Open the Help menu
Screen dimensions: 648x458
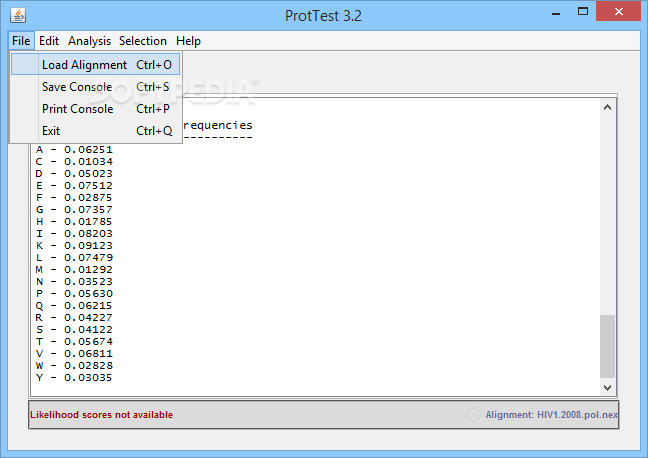coord(188,41)
